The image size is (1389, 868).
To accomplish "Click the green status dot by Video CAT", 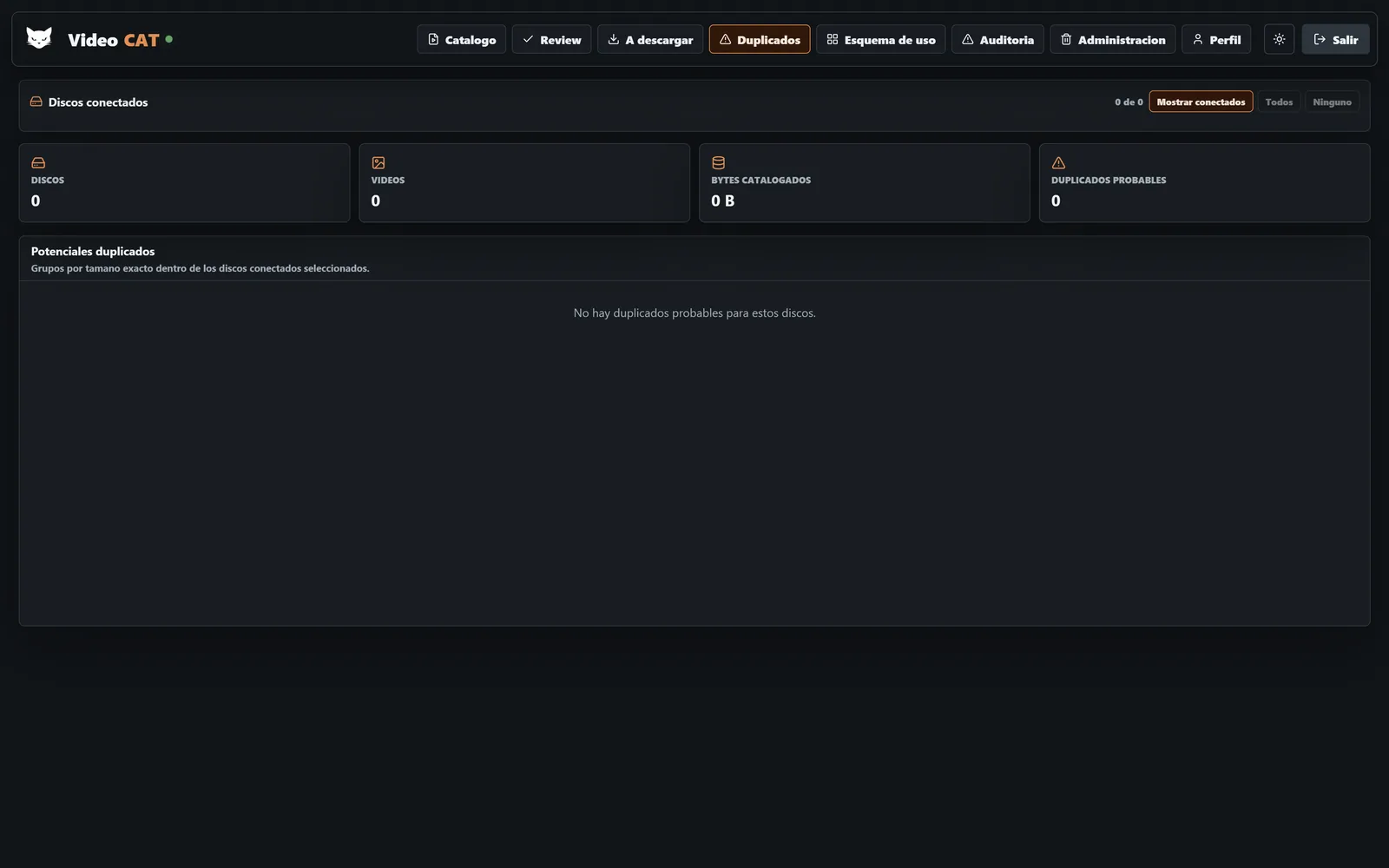I will (168, 39).
